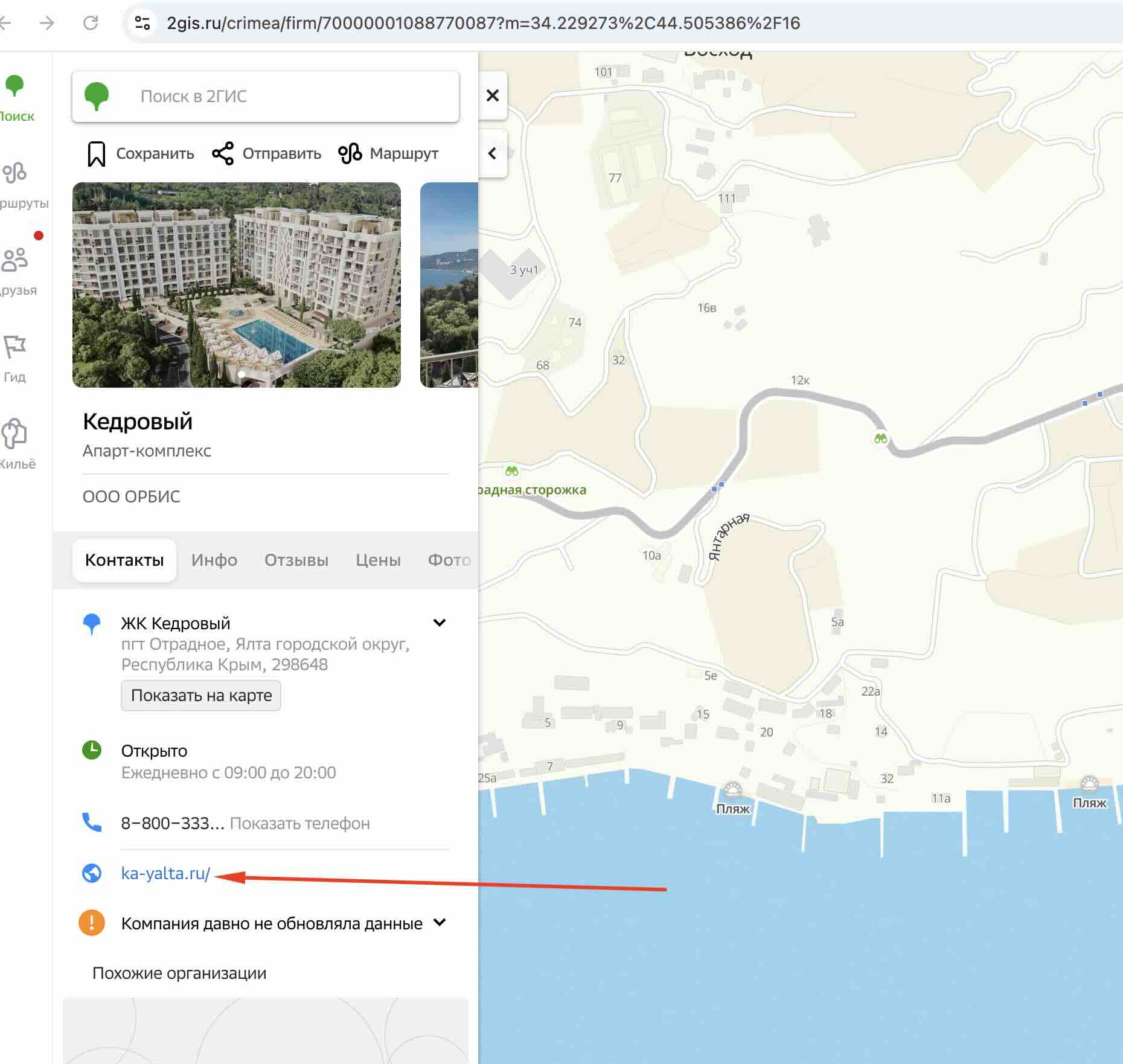Open the Друзья sidebar section
This screenshot has width=1123, height=1064.
click(17, 272)
